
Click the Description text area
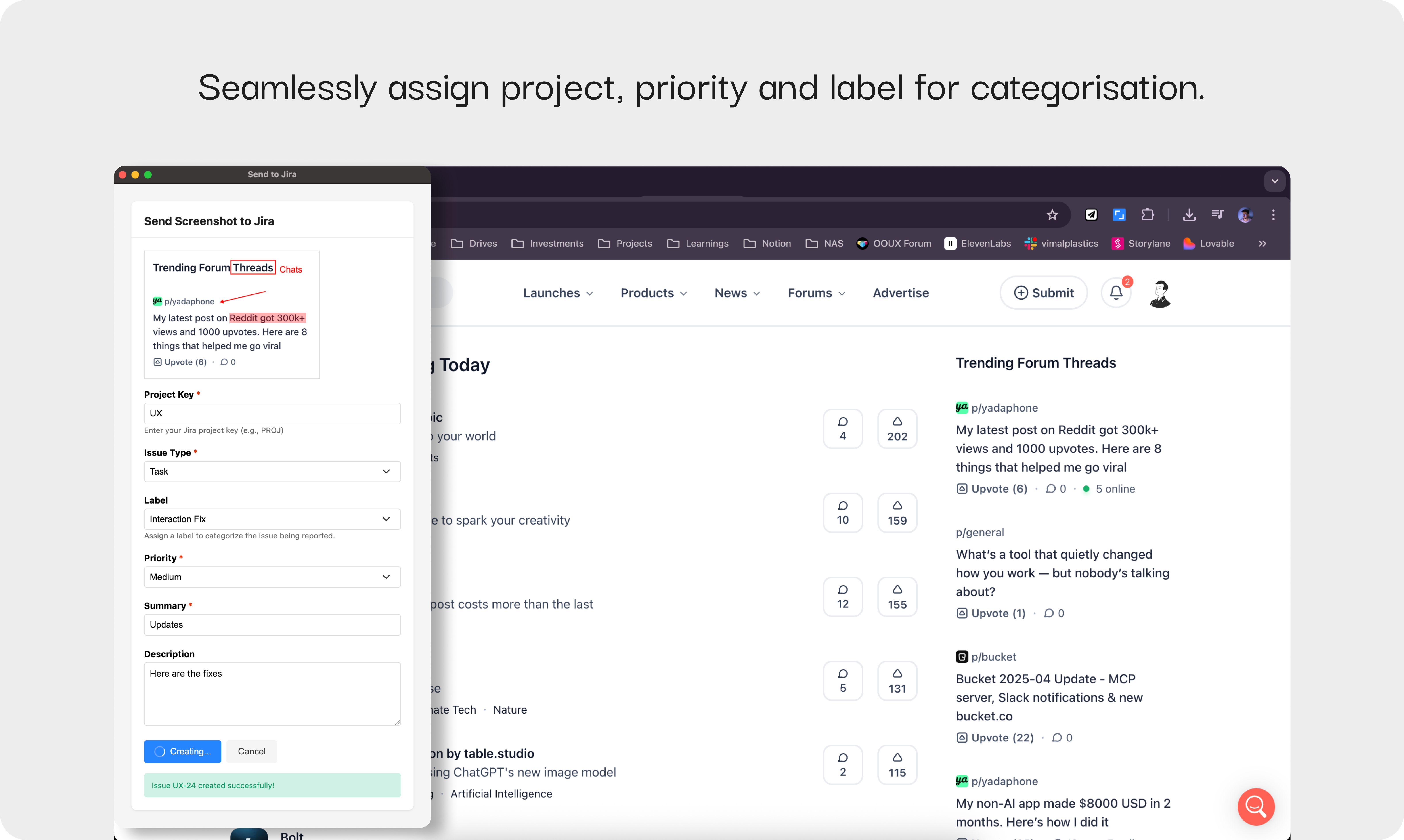[272, 694]
